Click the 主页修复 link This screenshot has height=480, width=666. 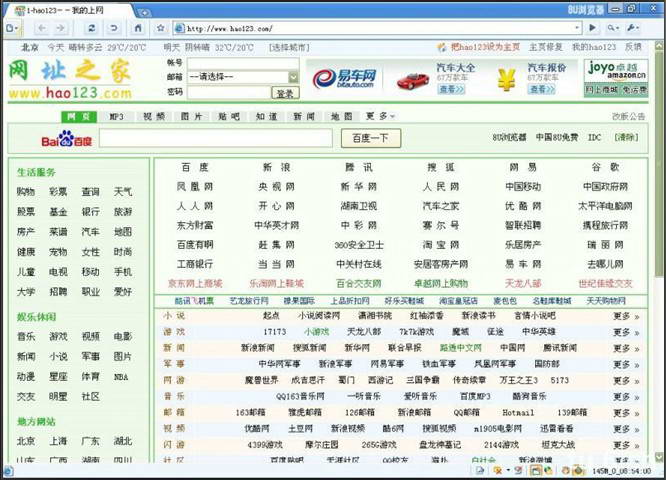point(546,47)
